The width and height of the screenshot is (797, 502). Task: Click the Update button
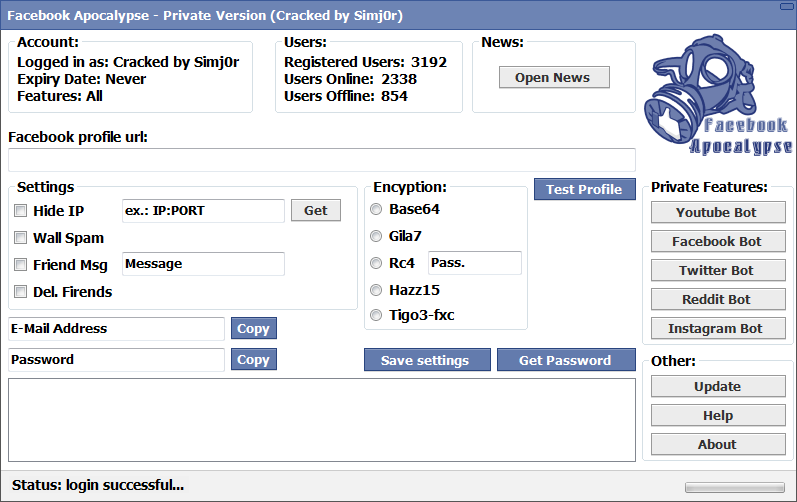(718, 386)
